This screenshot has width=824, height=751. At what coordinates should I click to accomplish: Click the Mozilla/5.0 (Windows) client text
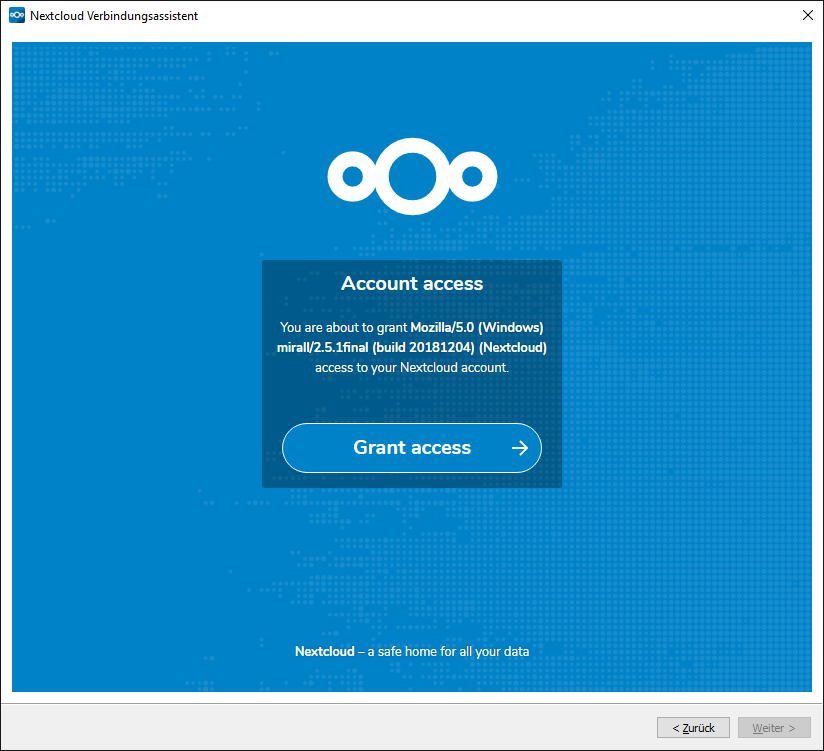point(477,327)
